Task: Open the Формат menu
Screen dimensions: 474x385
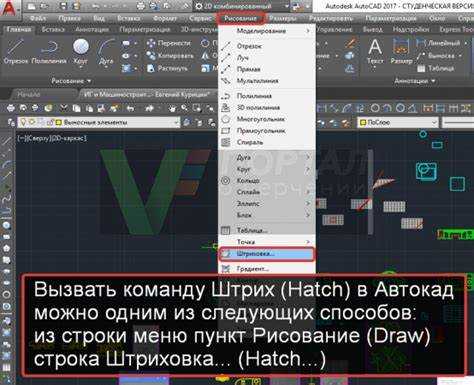Action: click(165, 18)
